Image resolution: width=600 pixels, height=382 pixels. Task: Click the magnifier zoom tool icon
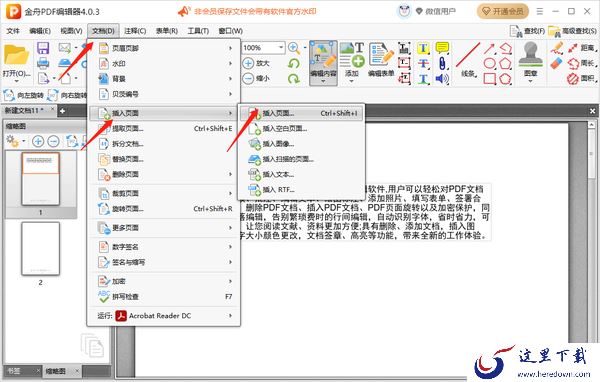[x=293, y=48]
